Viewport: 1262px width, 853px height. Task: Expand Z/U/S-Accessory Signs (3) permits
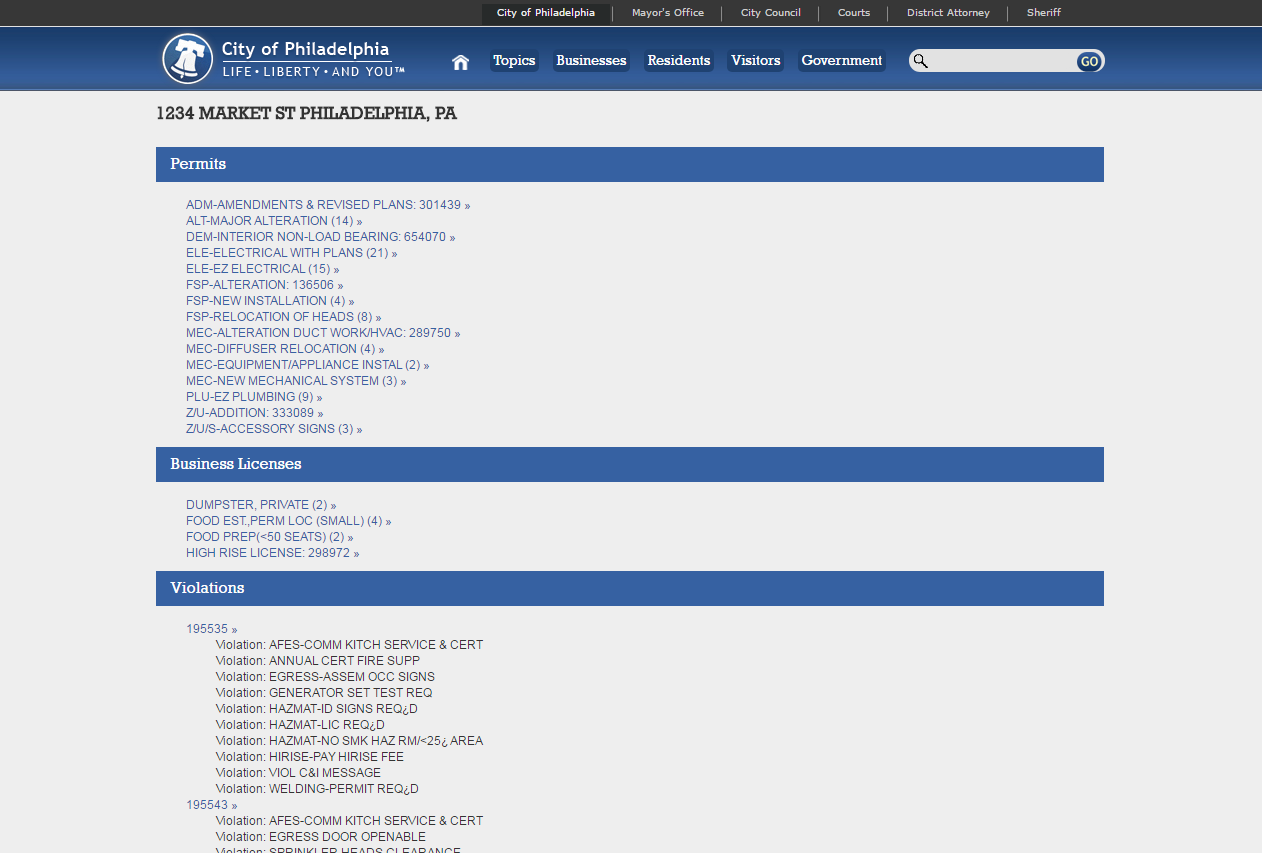tap(274, 429)
